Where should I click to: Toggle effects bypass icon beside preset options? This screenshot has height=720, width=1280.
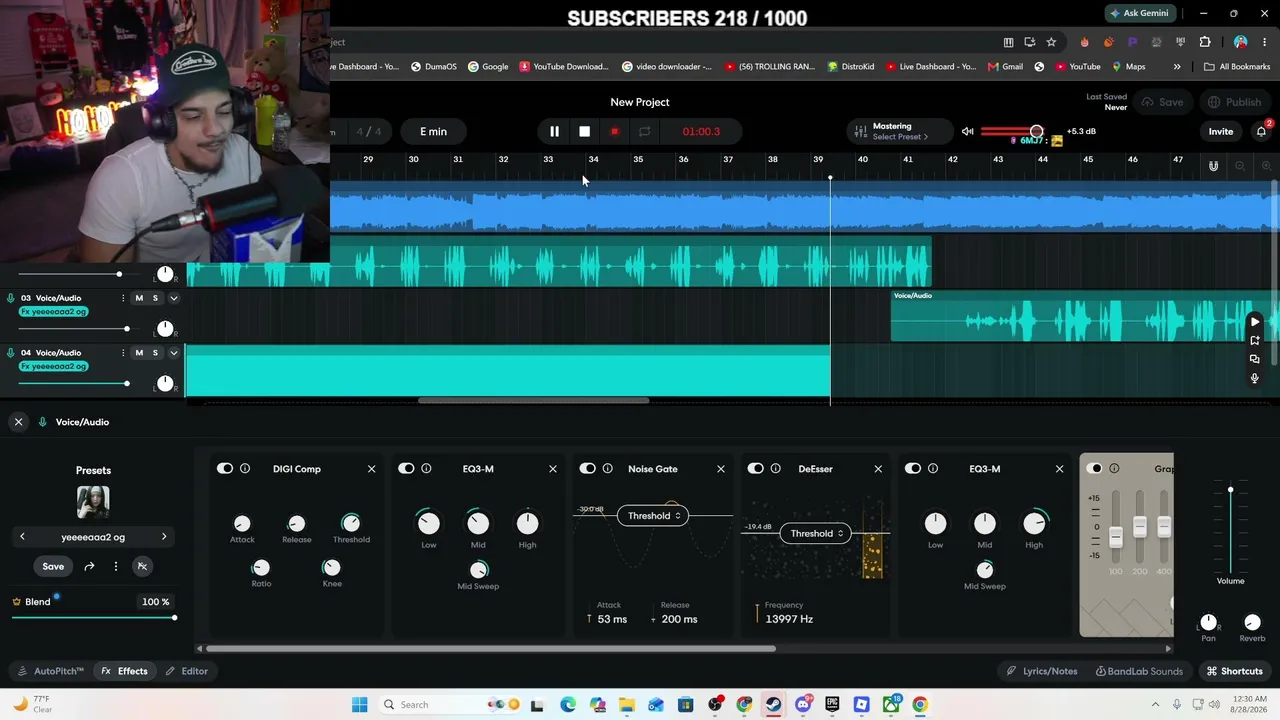[142, 566]
